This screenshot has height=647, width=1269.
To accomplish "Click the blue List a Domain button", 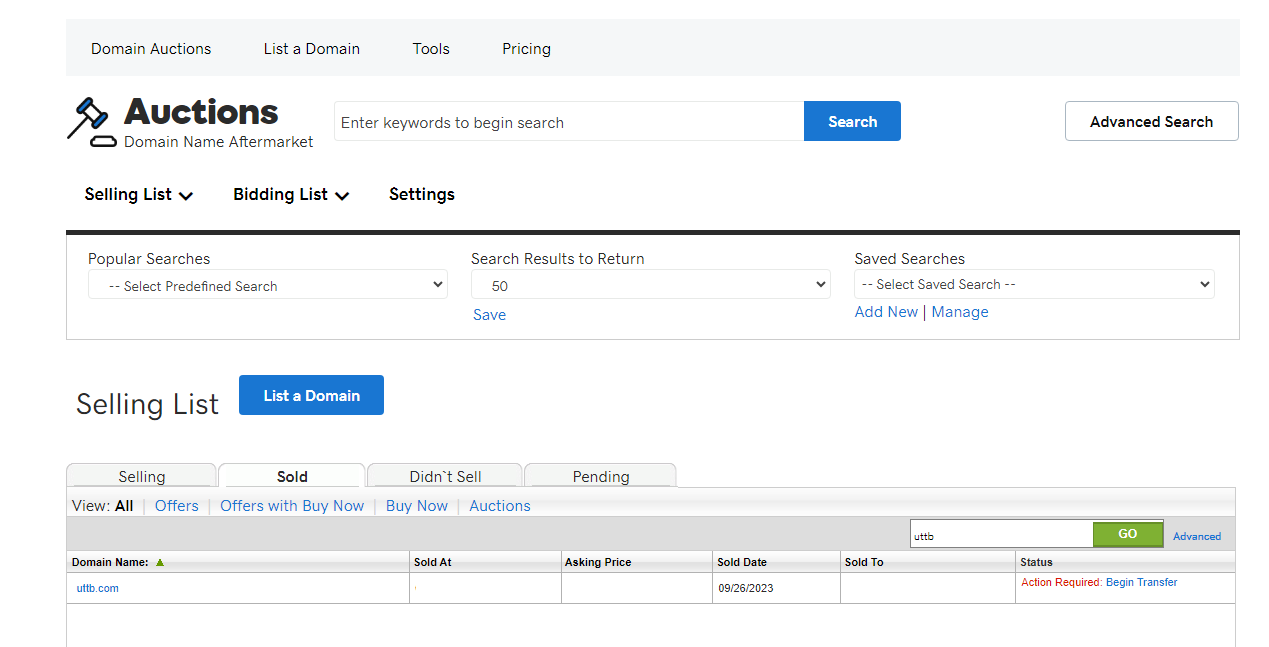I will point(311,395).
